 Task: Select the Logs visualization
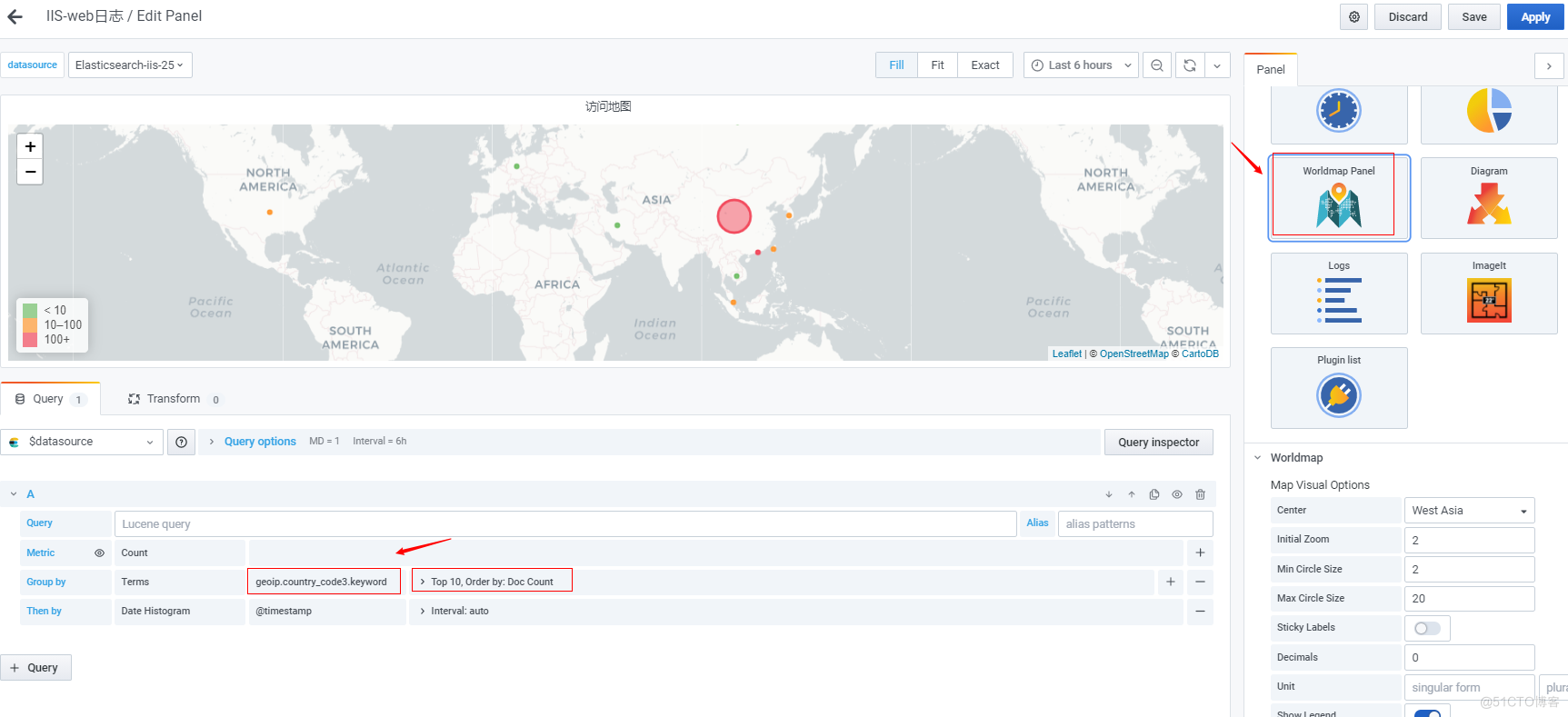1339,293
